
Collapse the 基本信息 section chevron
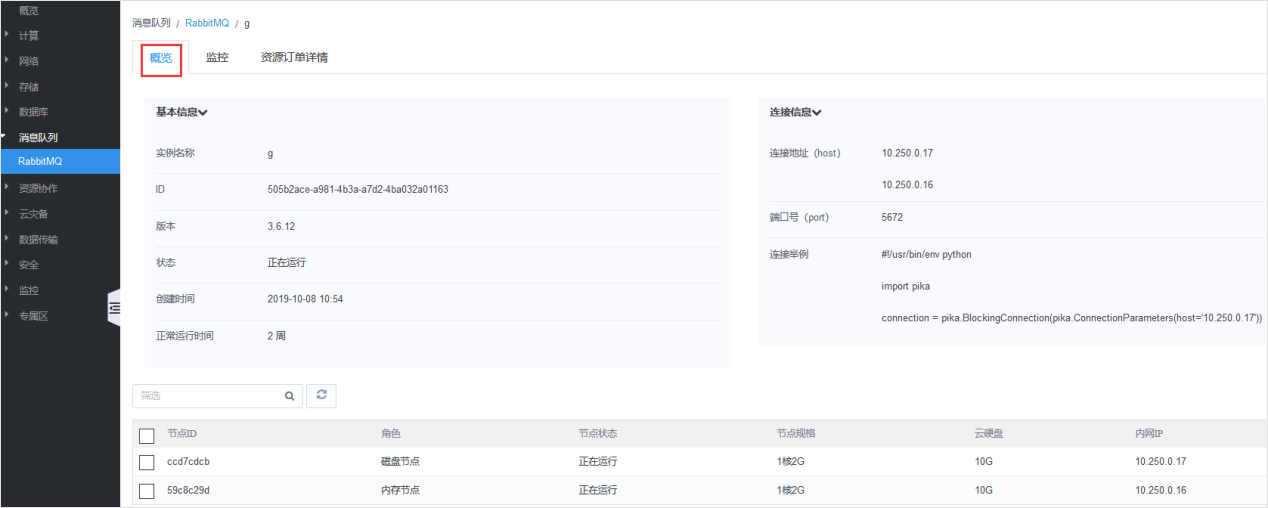coord(203,113)
